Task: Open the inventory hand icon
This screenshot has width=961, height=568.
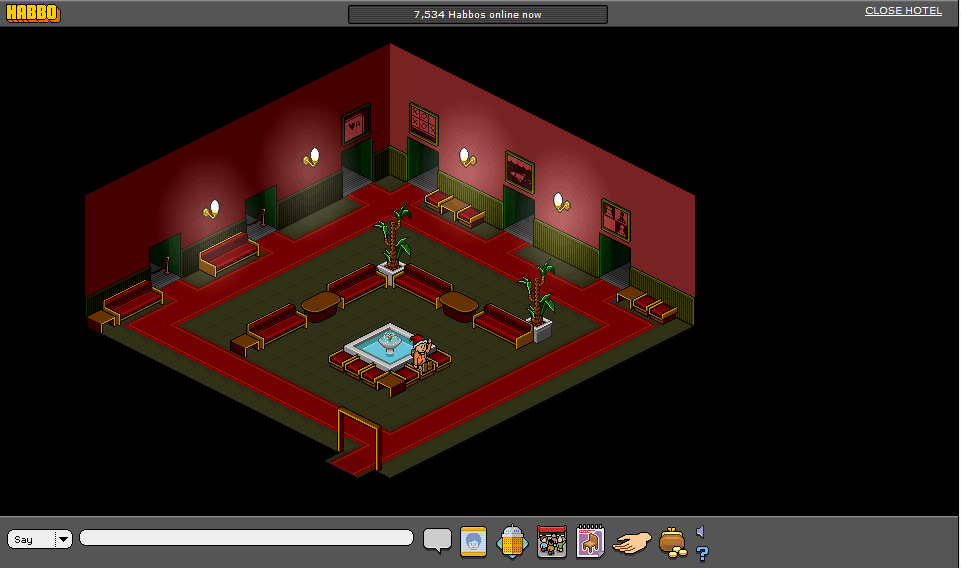Action: tap(632, 543)
